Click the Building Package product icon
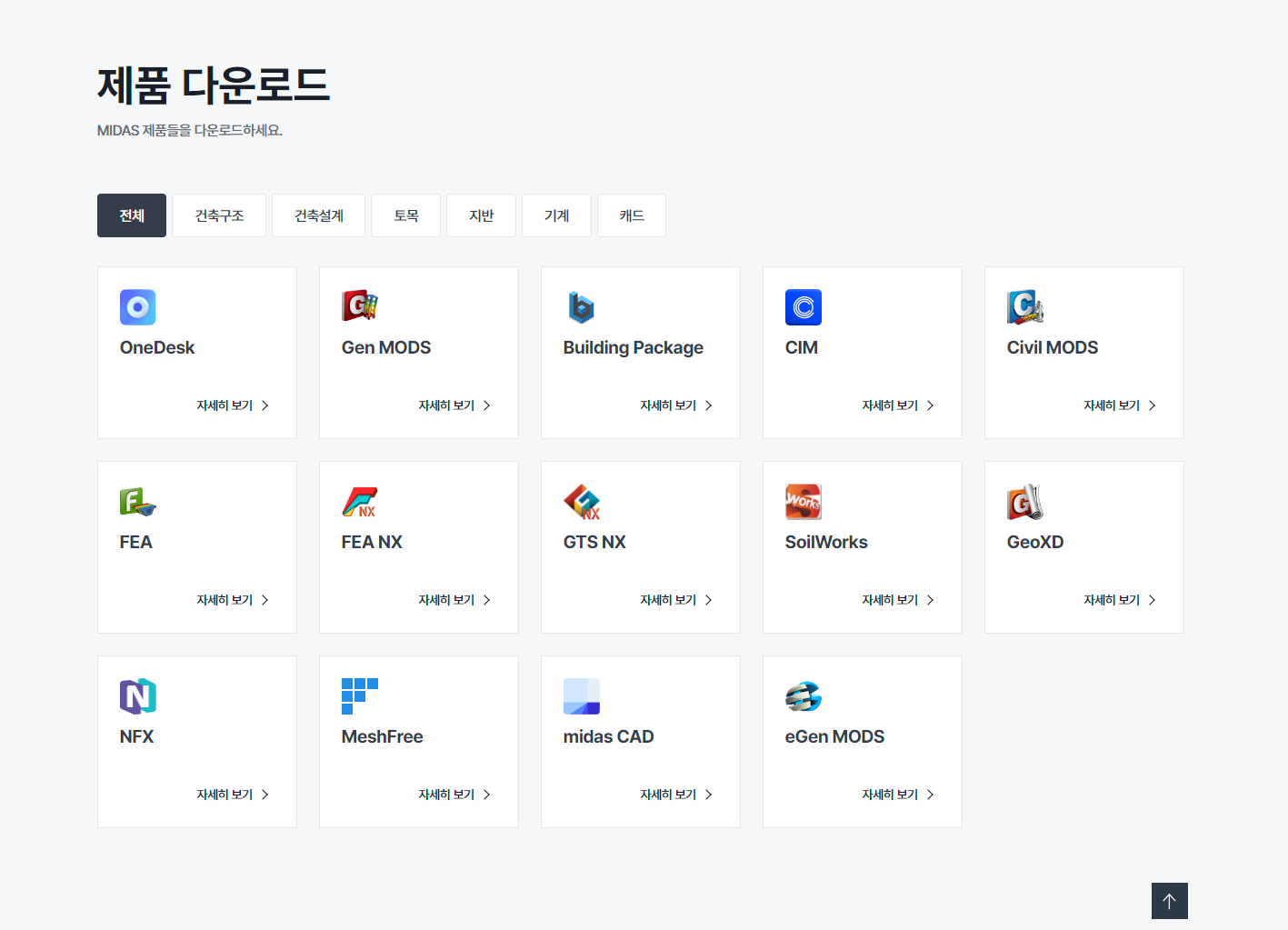This screenshot has width=1288, height=930. click(x=581, y=307)
